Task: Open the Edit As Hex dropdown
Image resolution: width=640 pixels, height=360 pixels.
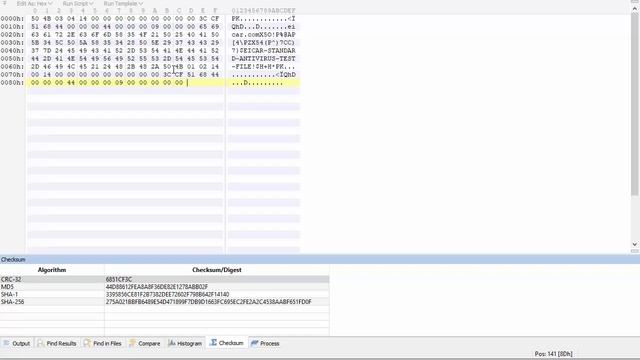Action: tap(34, 3)
